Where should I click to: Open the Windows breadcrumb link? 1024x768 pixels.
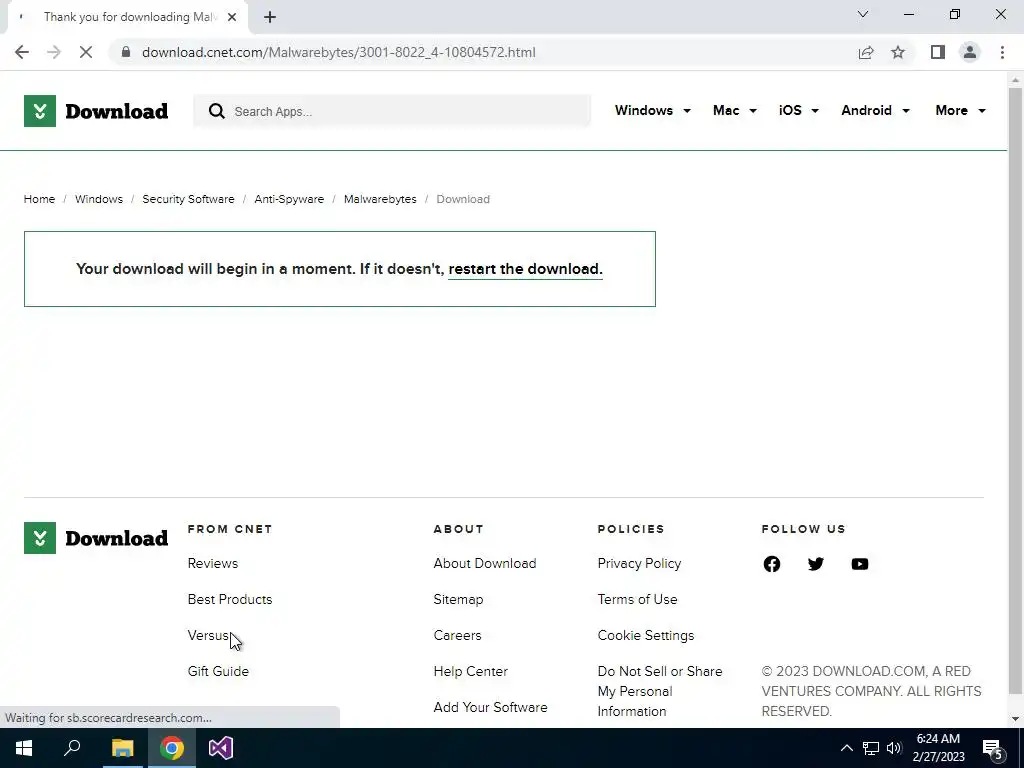click(x=99, y=199)
